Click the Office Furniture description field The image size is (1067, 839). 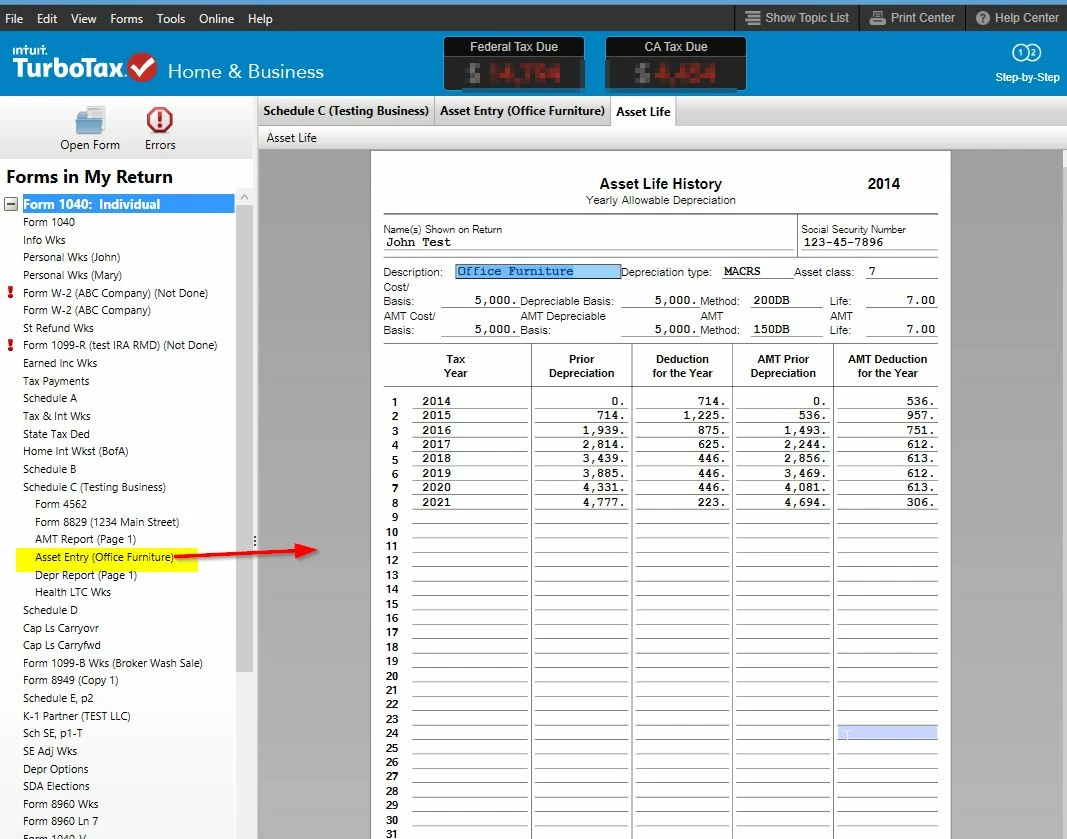(538, 272)
